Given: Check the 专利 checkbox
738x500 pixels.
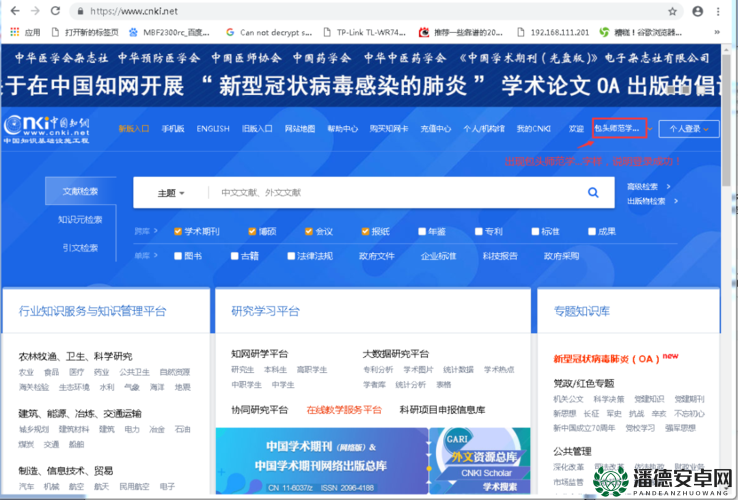Looking at the screenshot, I should click(x=479, y=231).
